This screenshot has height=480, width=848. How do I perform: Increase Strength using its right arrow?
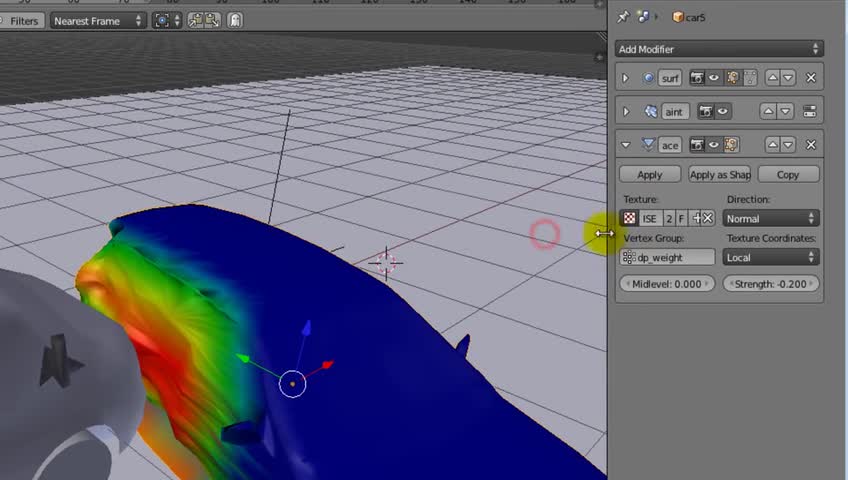(x=811, y=284)
